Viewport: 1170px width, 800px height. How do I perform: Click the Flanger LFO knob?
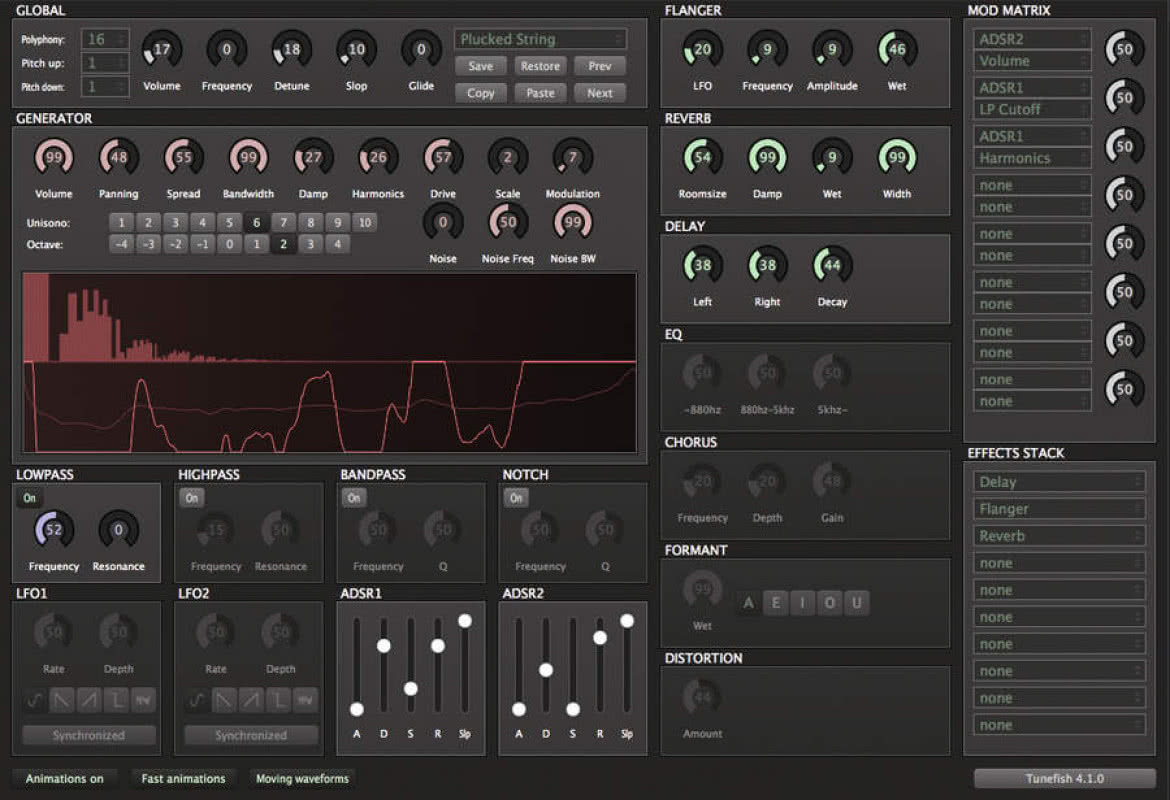702,50
